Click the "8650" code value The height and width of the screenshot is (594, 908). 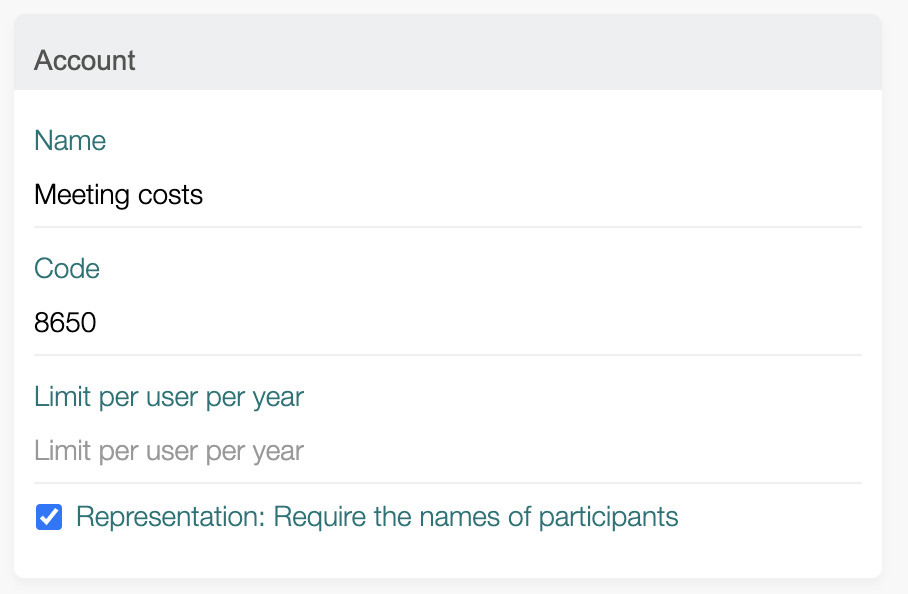click(x=65, y=322)
